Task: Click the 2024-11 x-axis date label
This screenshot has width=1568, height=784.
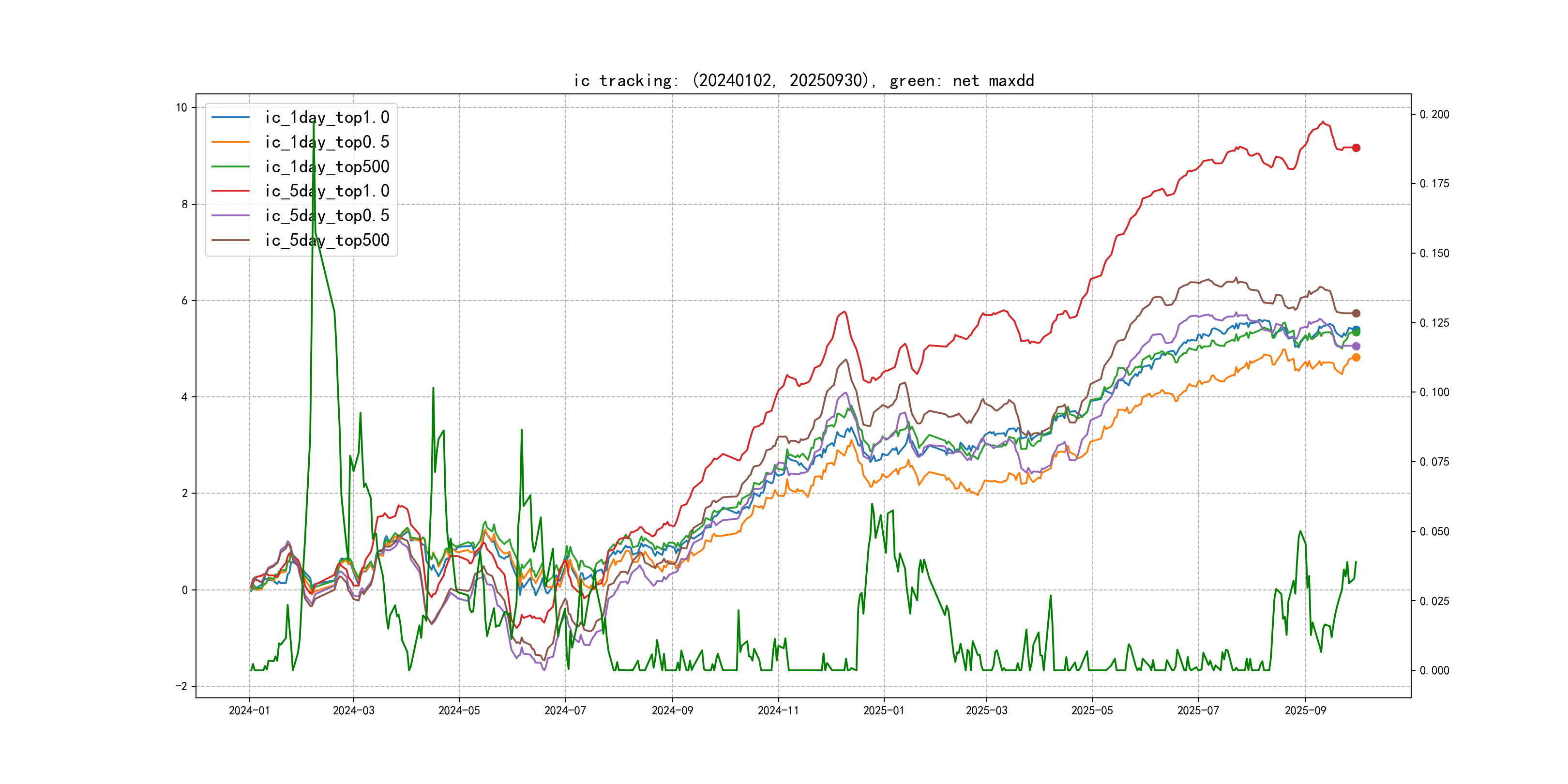Action: 778,710
